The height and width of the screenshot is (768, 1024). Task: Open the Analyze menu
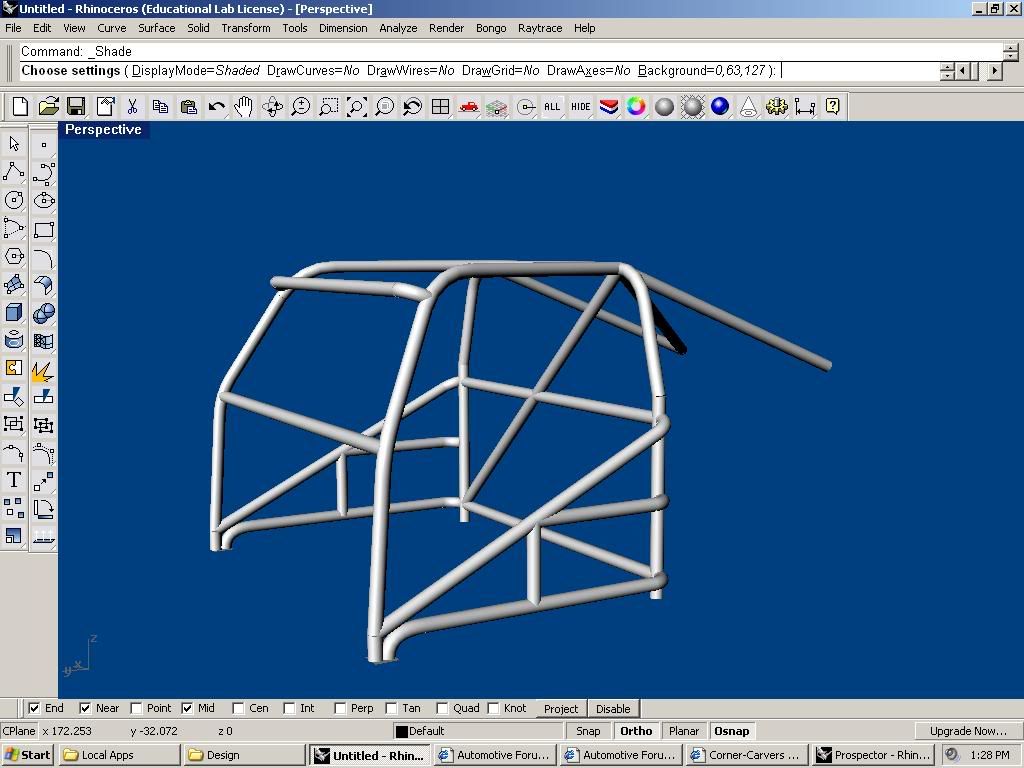click(x=397, y=28)
